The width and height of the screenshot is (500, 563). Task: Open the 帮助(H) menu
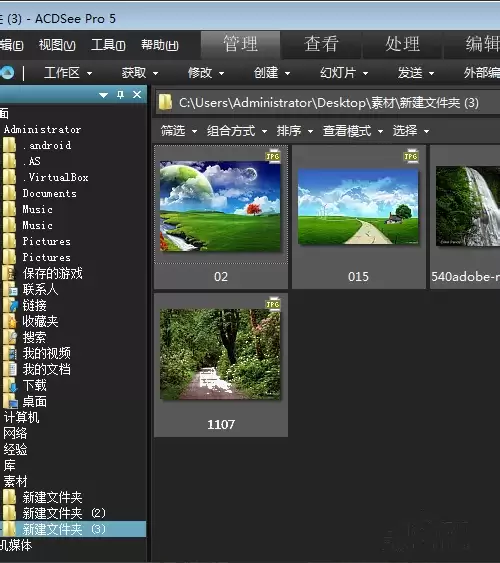pyautogui.click(x=160, y=45)
